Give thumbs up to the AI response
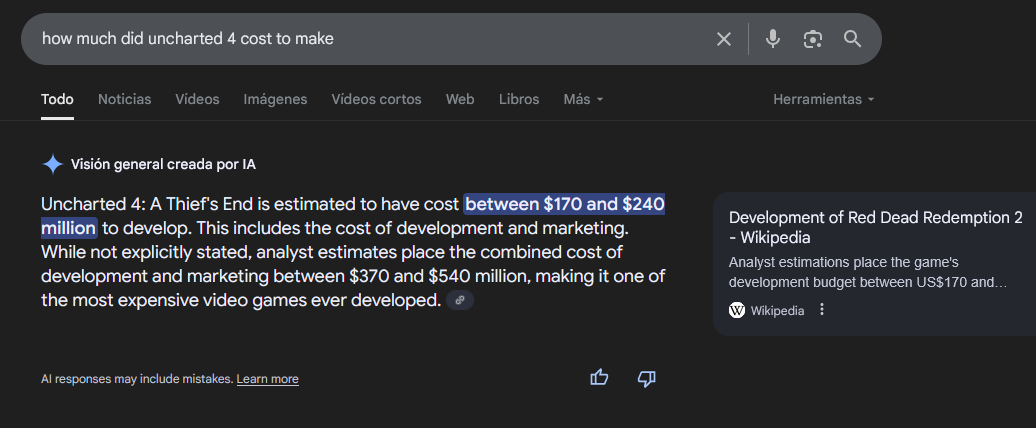The image size is (1036, 428). pyautogui.click(x=599, y=378)
